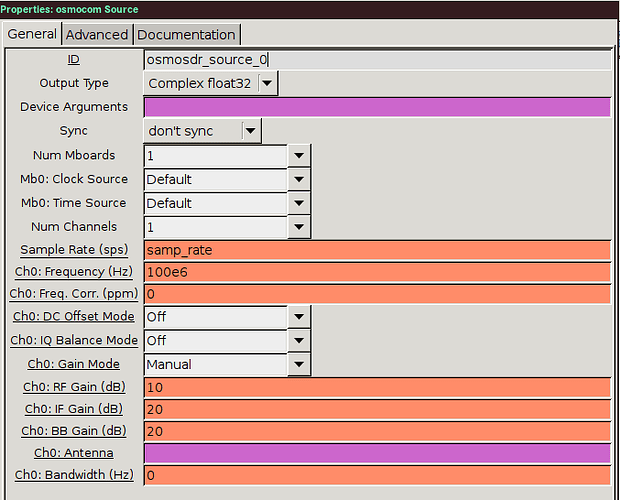Screen dimensions: 620x500
Task: Click the Mb0: Time Source Default text box
Action: (215, 203)
